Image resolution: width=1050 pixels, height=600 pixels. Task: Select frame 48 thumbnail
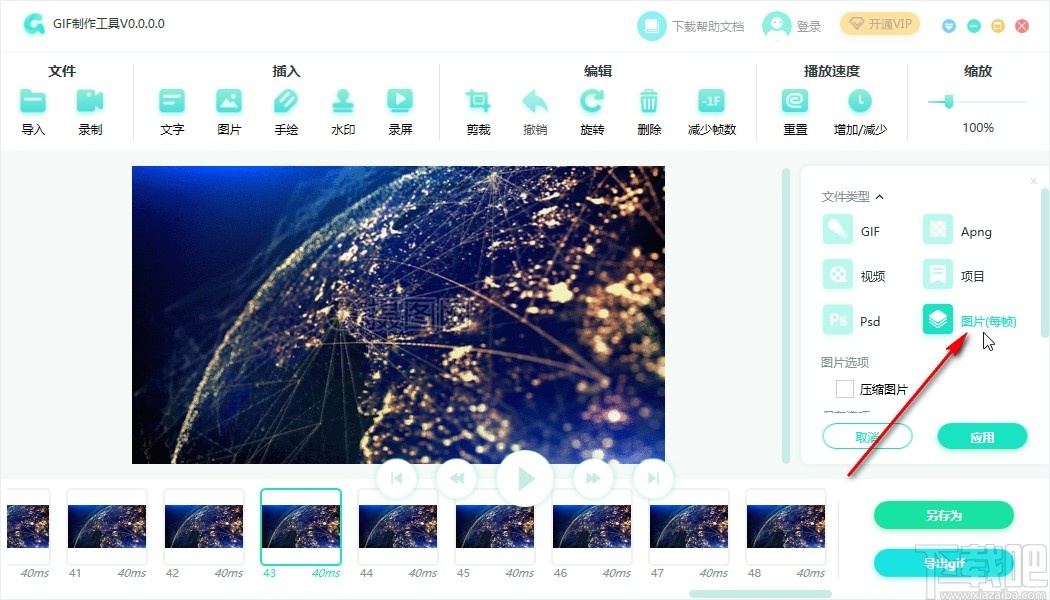point(786,526)
